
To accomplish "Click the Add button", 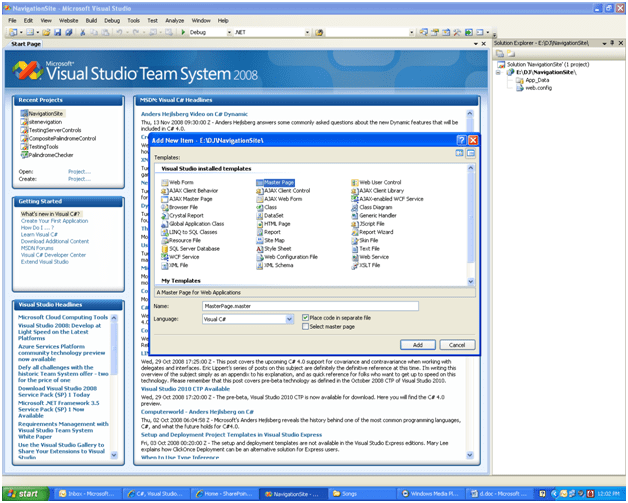I will [418, 344].
